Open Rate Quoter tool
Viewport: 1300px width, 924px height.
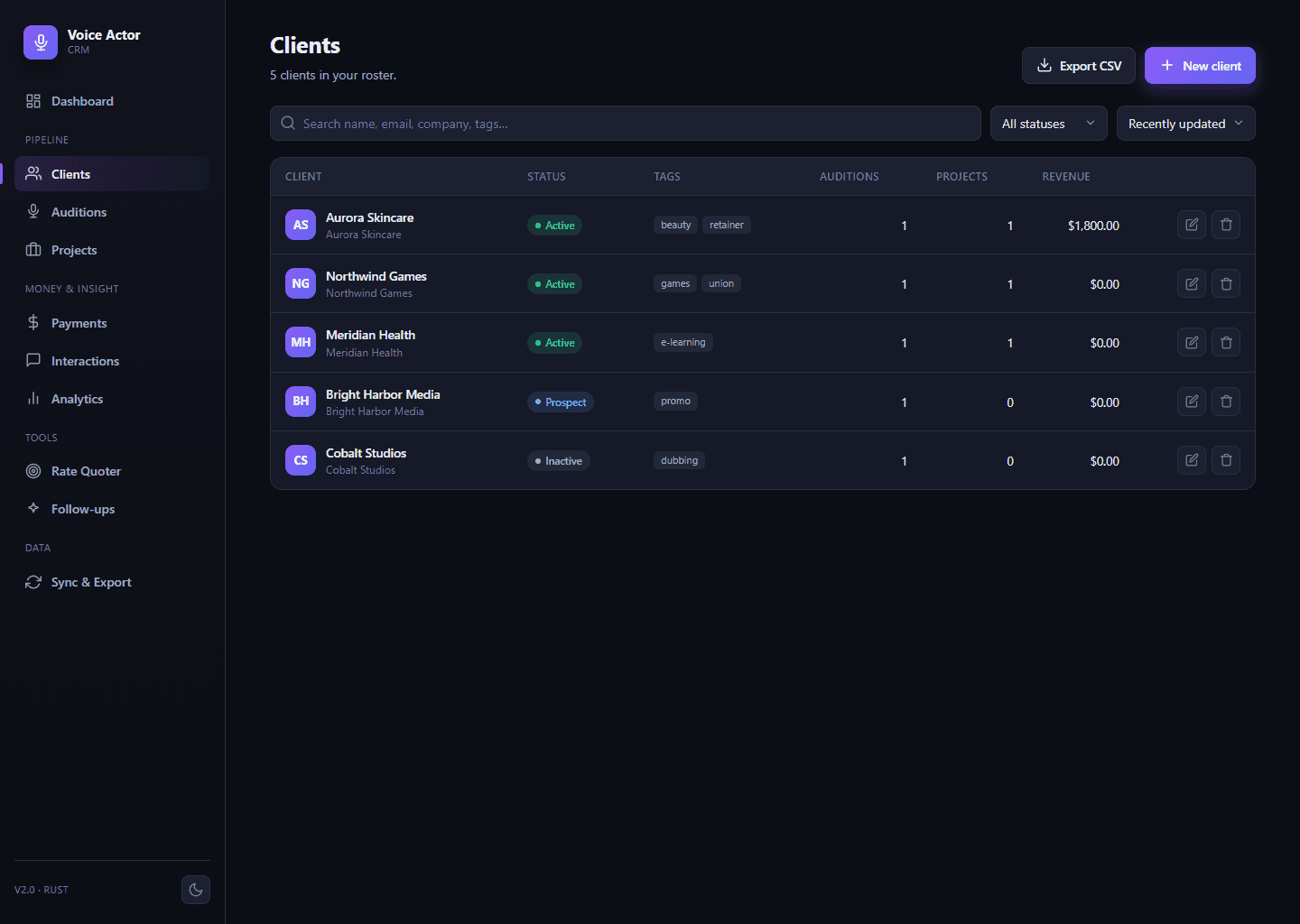click(112, 471)
